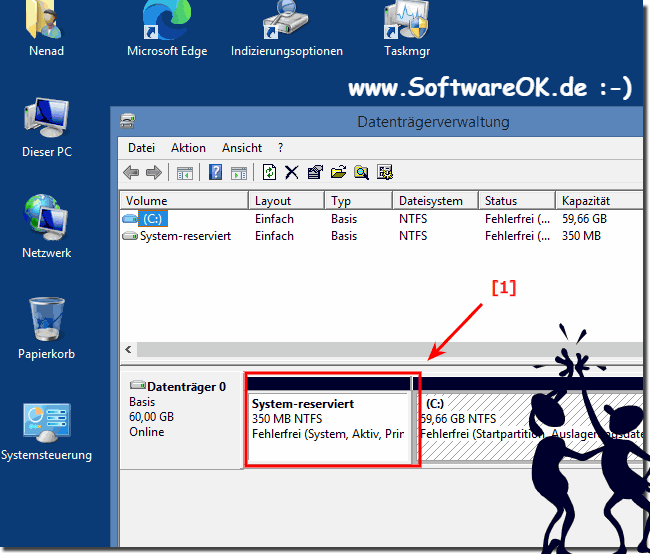Sort by Volume column header

[184, 201]
